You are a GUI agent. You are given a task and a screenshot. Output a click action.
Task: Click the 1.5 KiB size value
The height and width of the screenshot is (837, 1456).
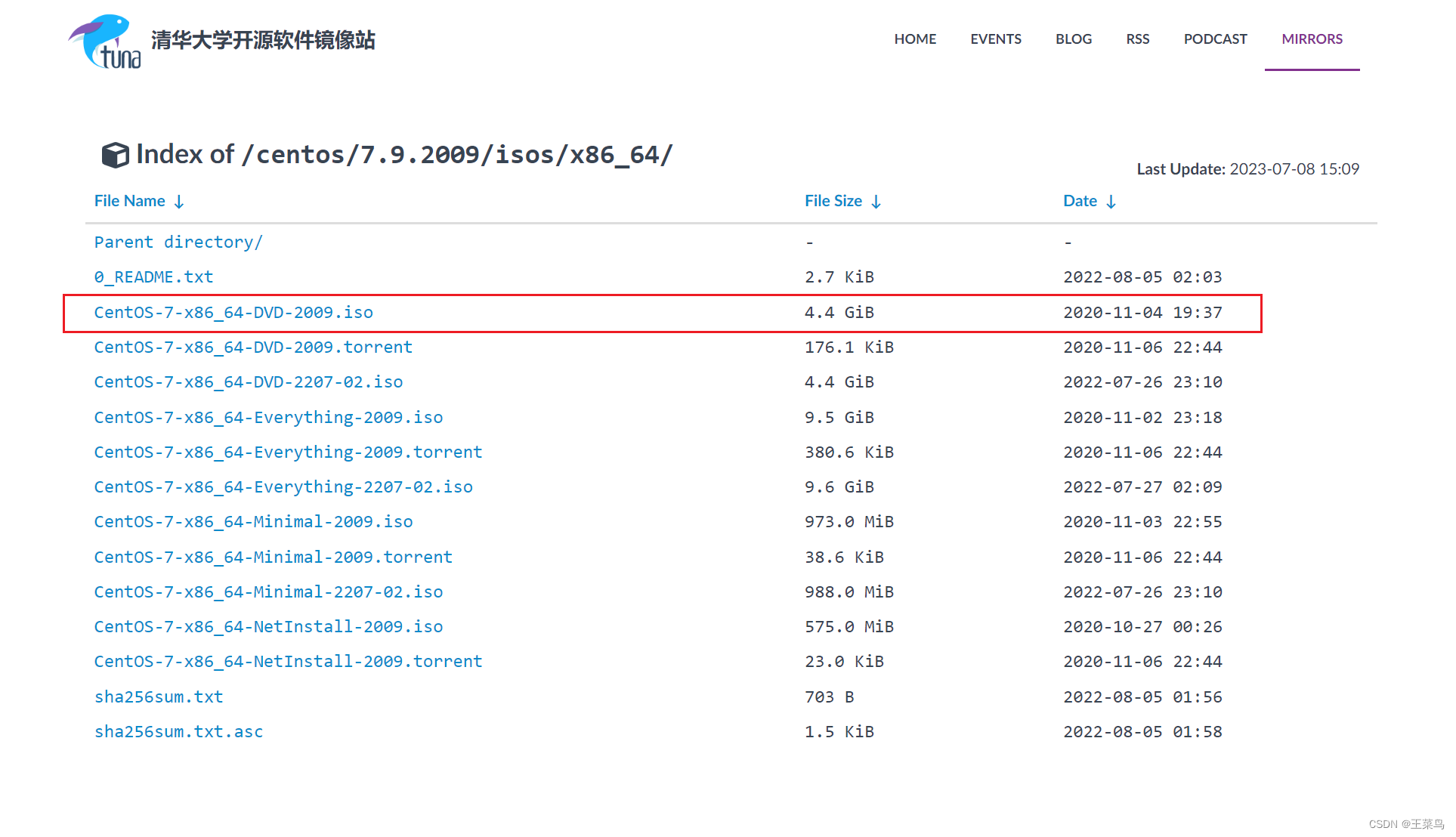839,732
